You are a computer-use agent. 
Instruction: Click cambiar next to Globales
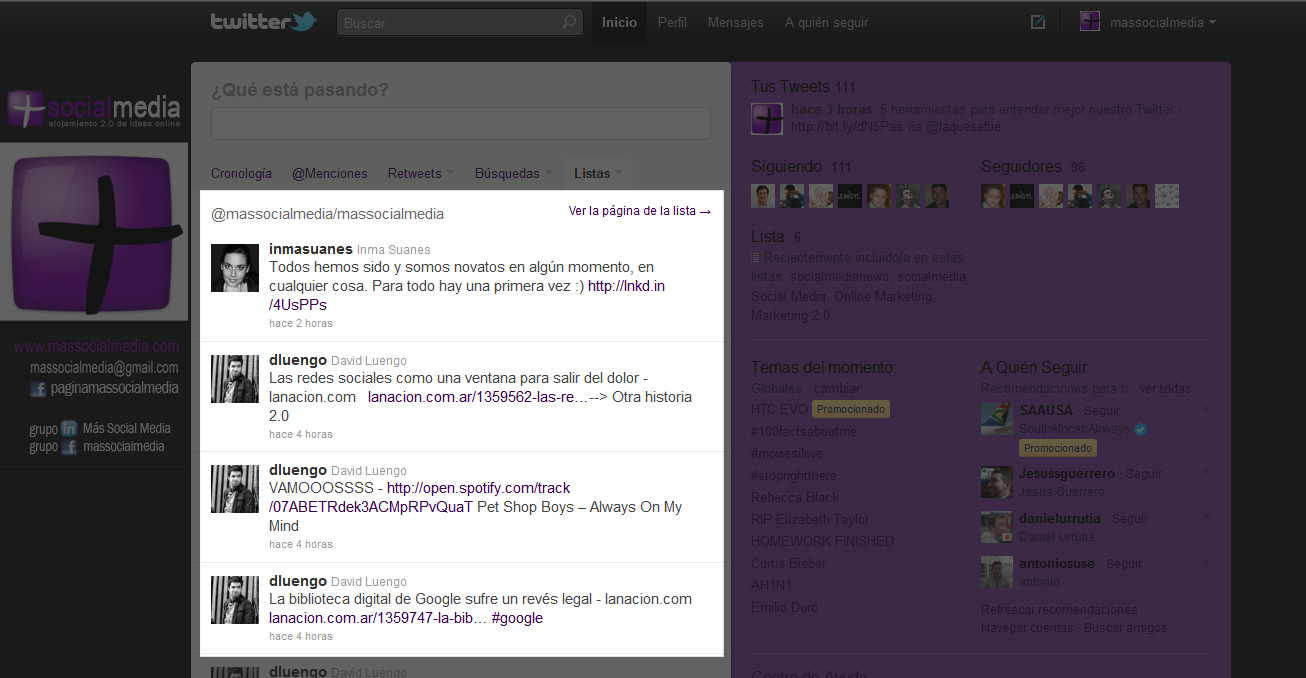point(837,388)
